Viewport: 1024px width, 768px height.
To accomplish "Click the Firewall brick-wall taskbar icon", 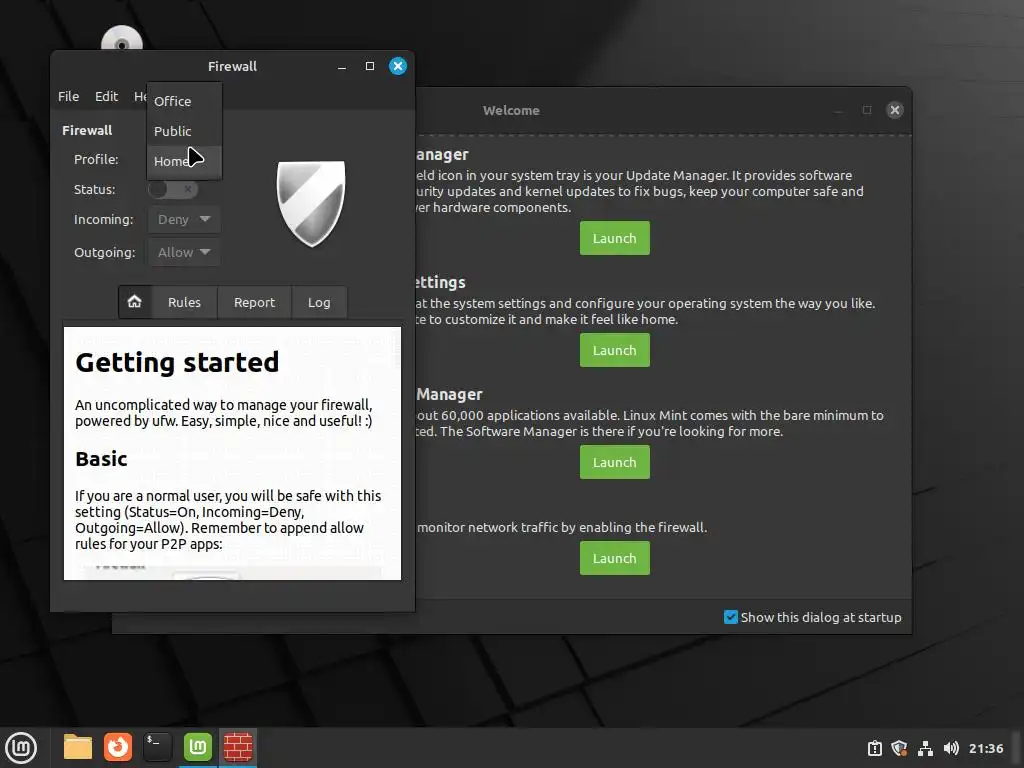I will (238, 747).
